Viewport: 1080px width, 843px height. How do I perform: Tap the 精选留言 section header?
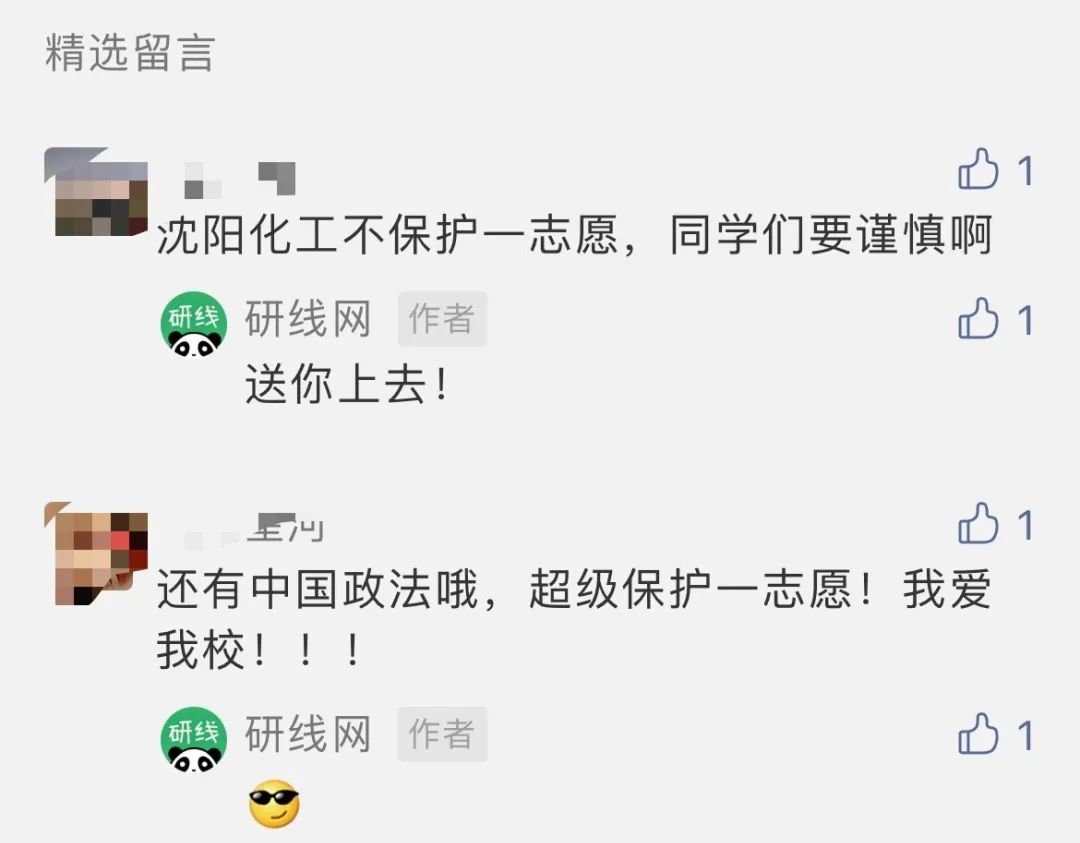(130, 53)
